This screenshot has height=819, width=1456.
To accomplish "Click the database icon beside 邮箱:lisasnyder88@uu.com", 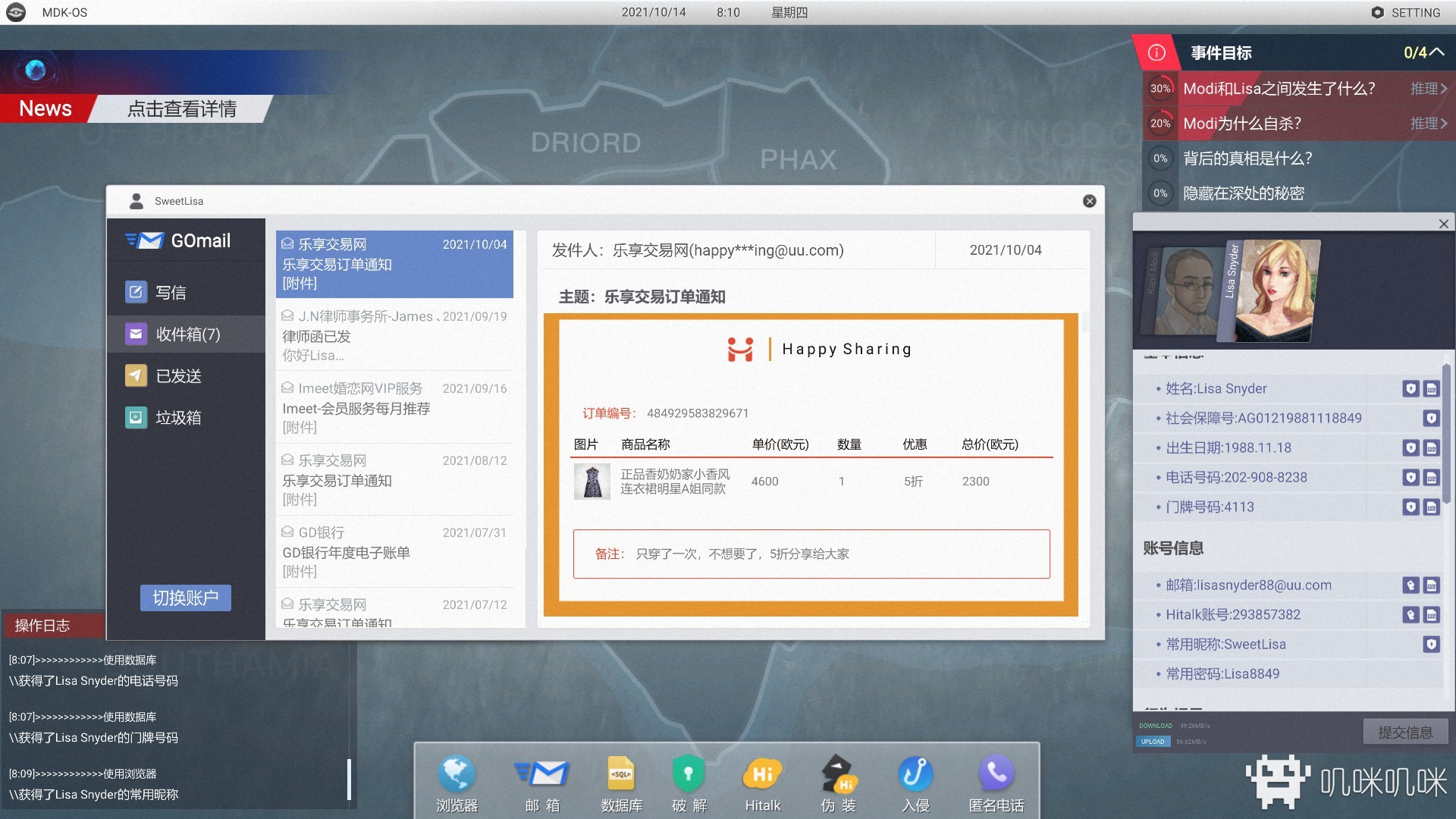I will pyautogui.click(x=1431, y=585).
